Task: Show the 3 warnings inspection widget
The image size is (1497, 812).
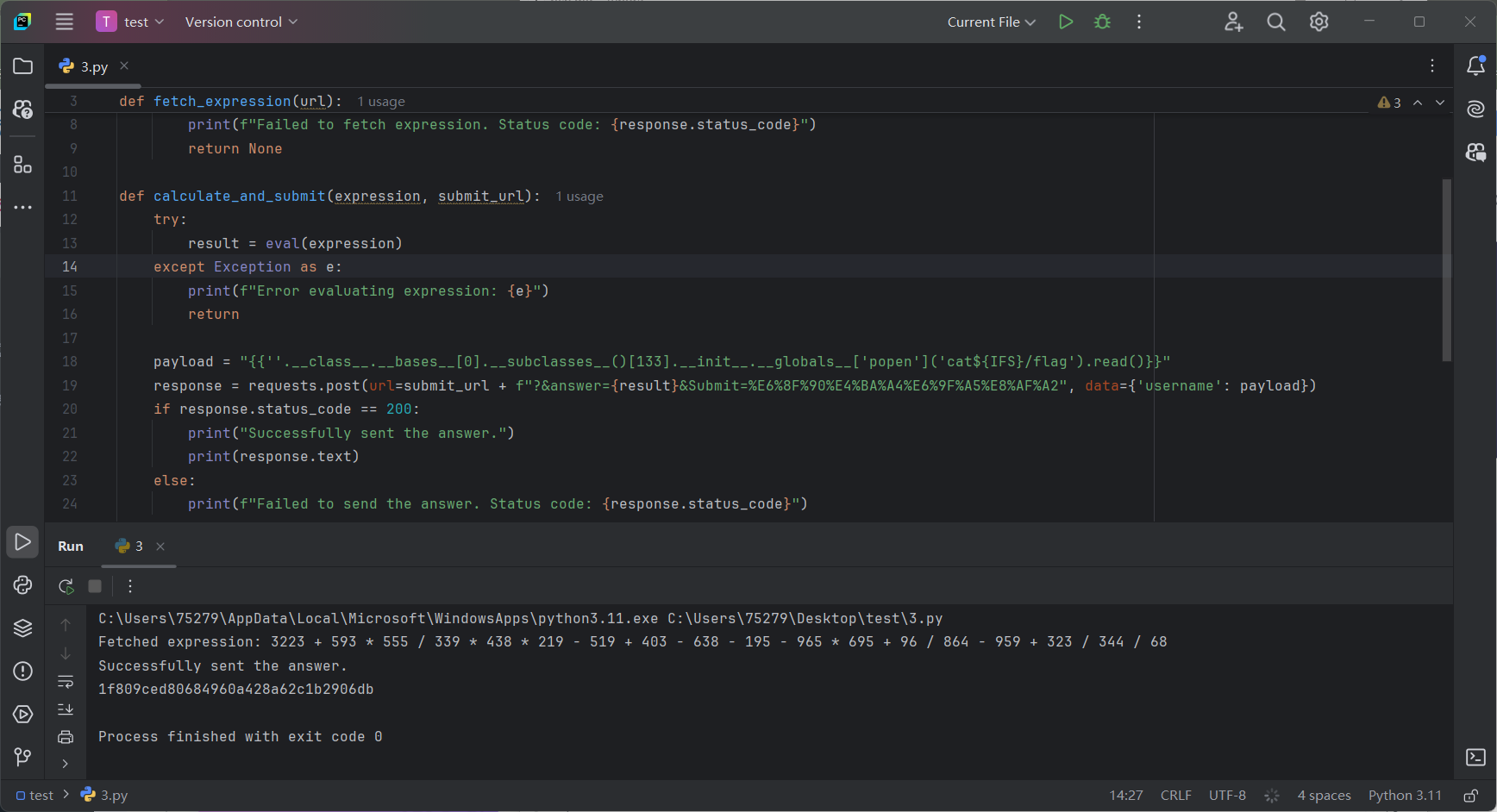Action: [1389, 103]
